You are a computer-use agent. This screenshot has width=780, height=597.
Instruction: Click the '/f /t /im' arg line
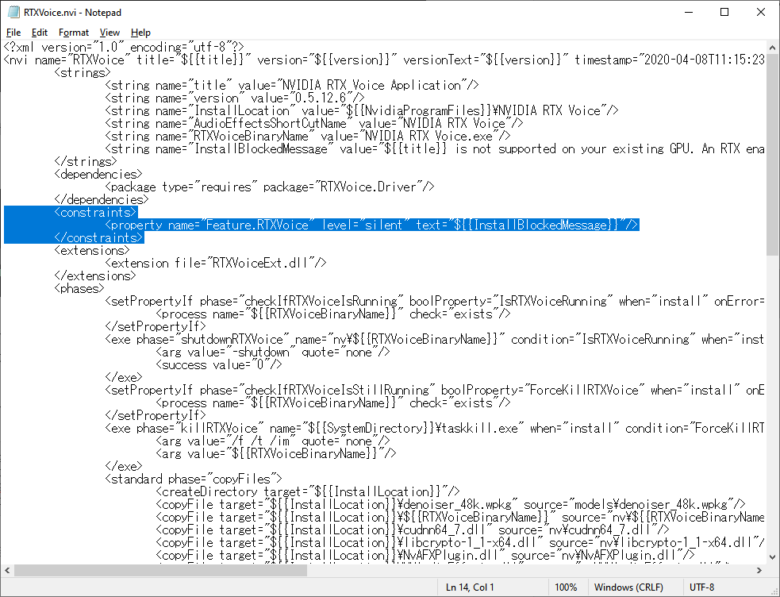coord(273,441)
